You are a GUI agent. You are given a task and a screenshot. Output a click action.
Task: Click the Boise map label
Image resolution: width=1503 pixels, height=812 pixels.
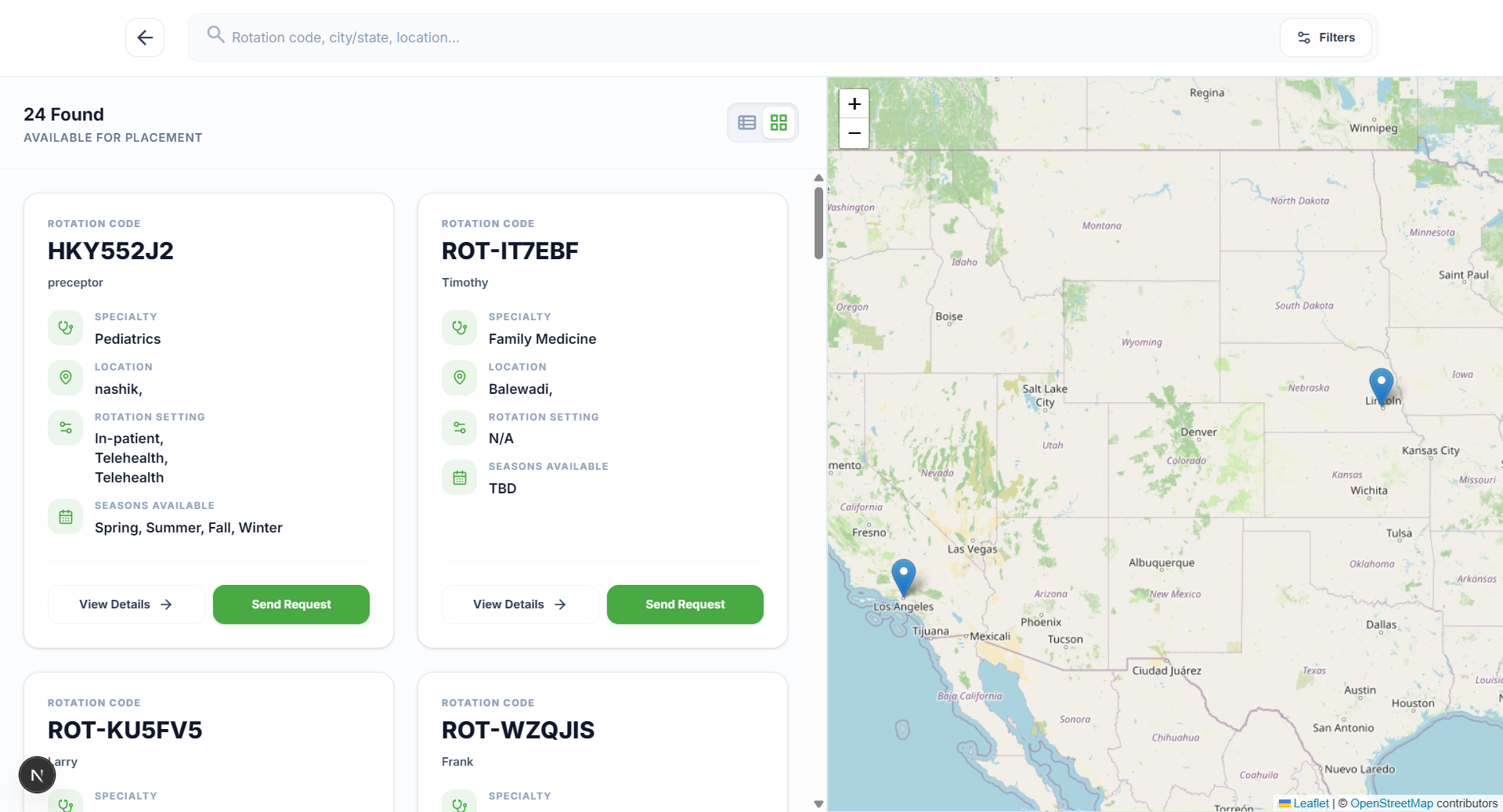tap(948, 316)
